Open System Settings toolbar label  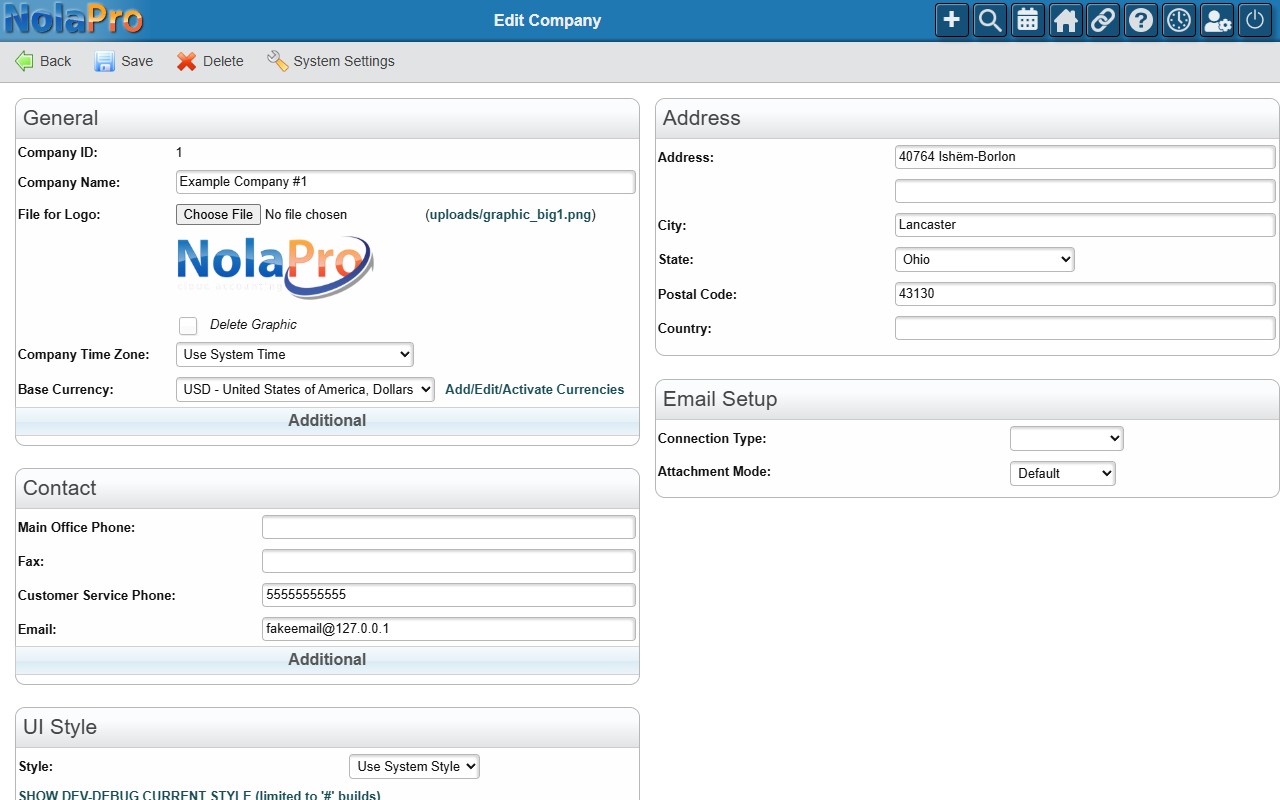tap(344, 61)
